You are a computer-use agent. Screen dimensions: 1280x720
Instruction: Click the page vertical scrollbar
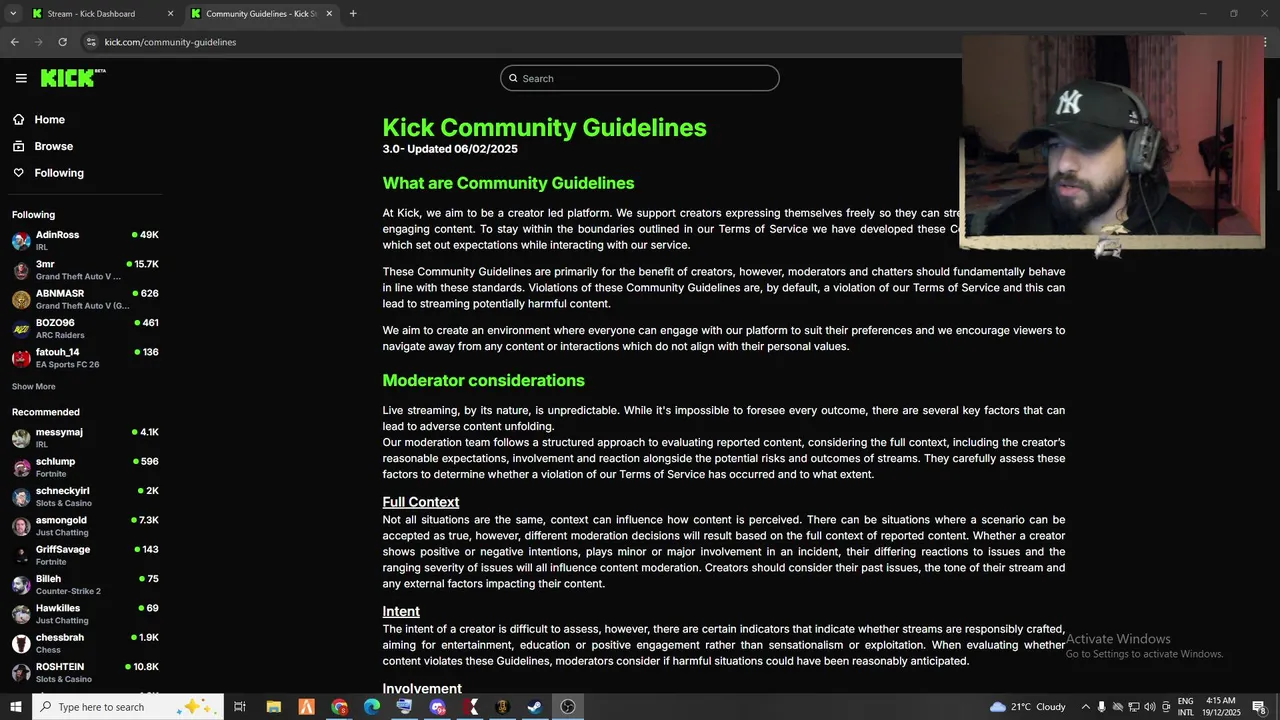(x=1276, y=145)
